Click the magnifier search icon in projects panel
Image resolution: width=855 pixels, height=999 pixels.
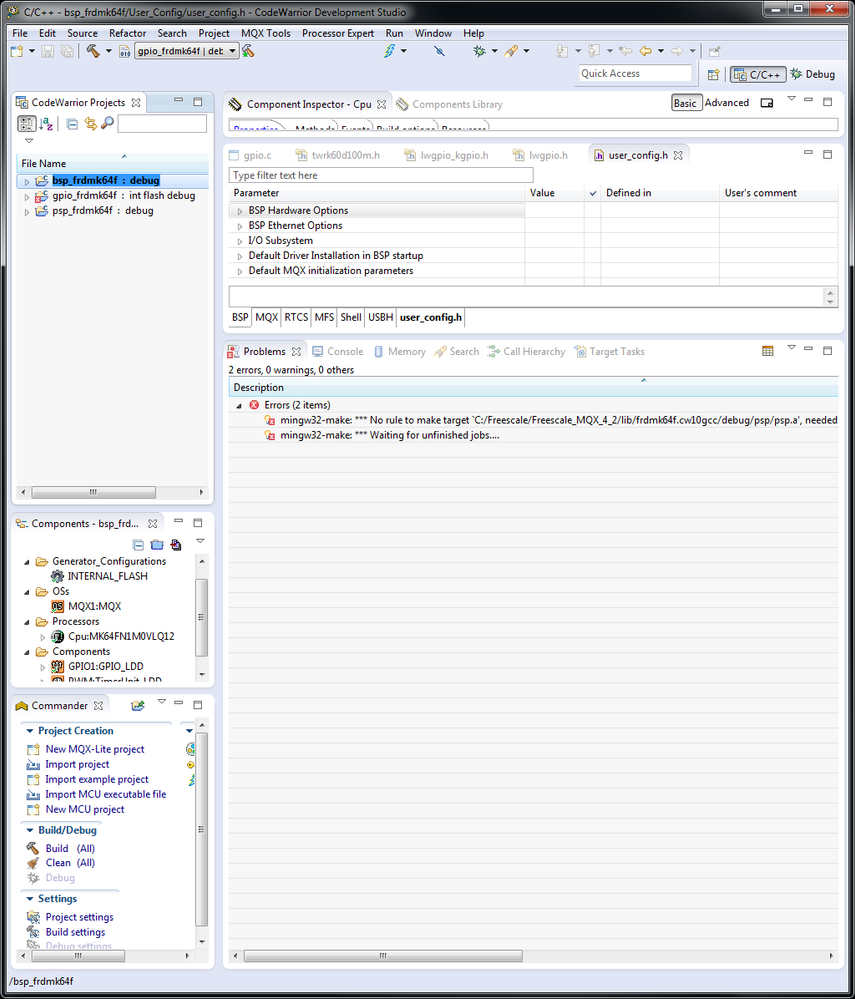[x=107, y=123]
